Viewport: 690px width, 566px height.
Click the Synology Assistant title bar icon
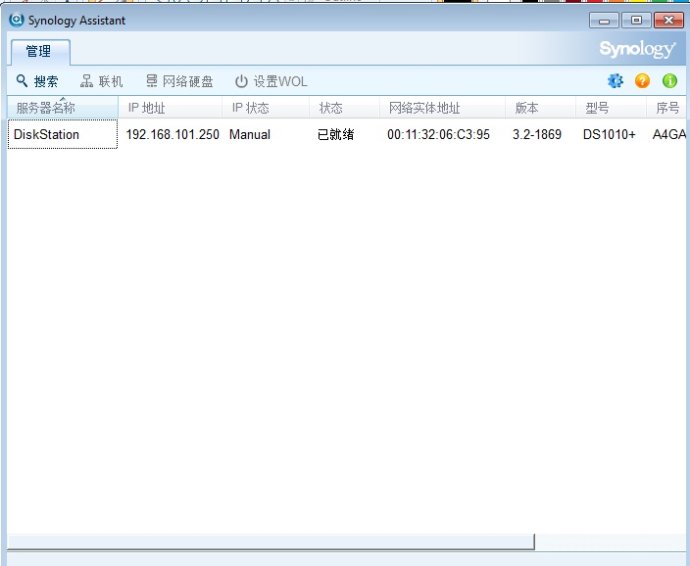16,20
